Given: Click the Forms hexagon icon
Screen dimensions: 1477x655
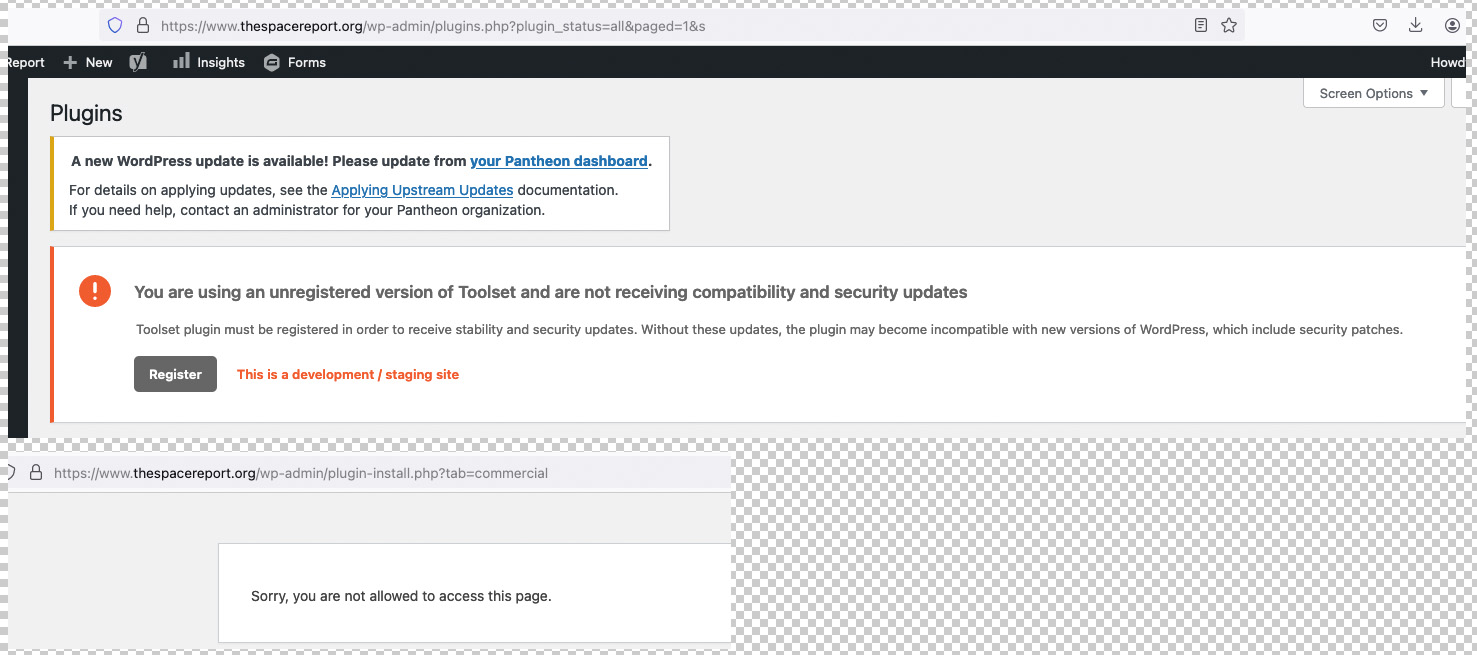Looking at the screenshot, I should pos(271,62).
